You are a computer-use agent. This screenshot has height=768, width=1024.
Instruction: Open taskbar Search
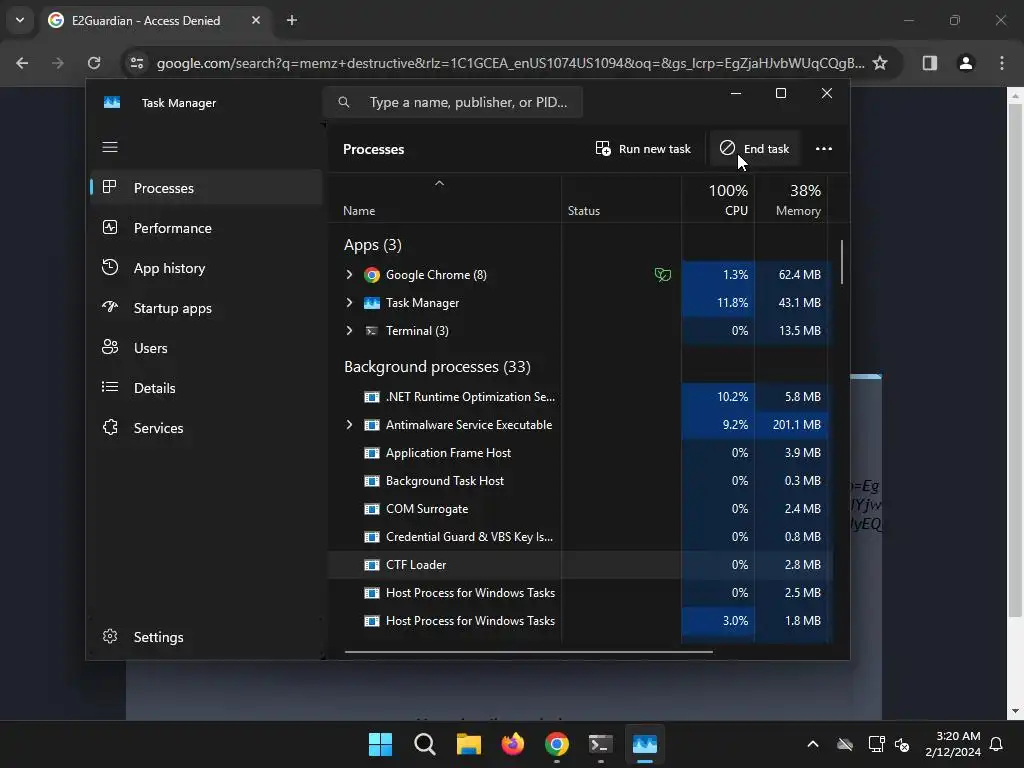tap(424, 744)
